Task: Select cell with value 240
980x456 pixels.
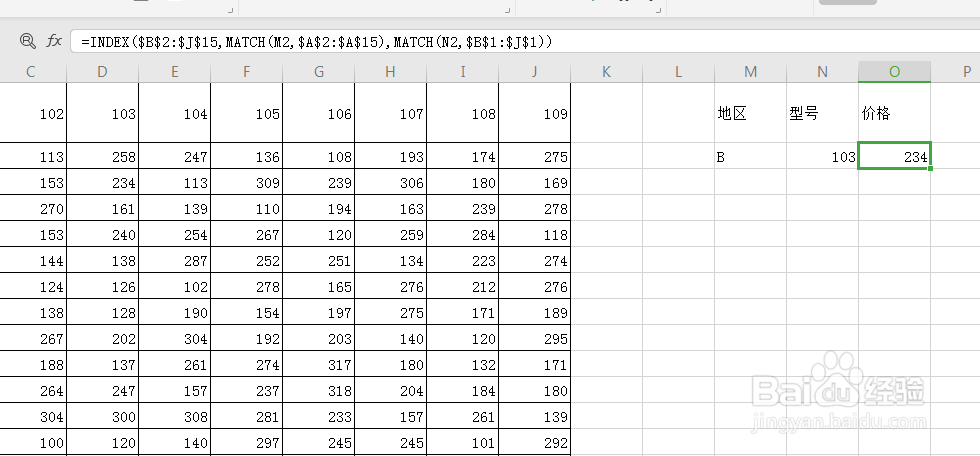Action: tap(102, 234)
